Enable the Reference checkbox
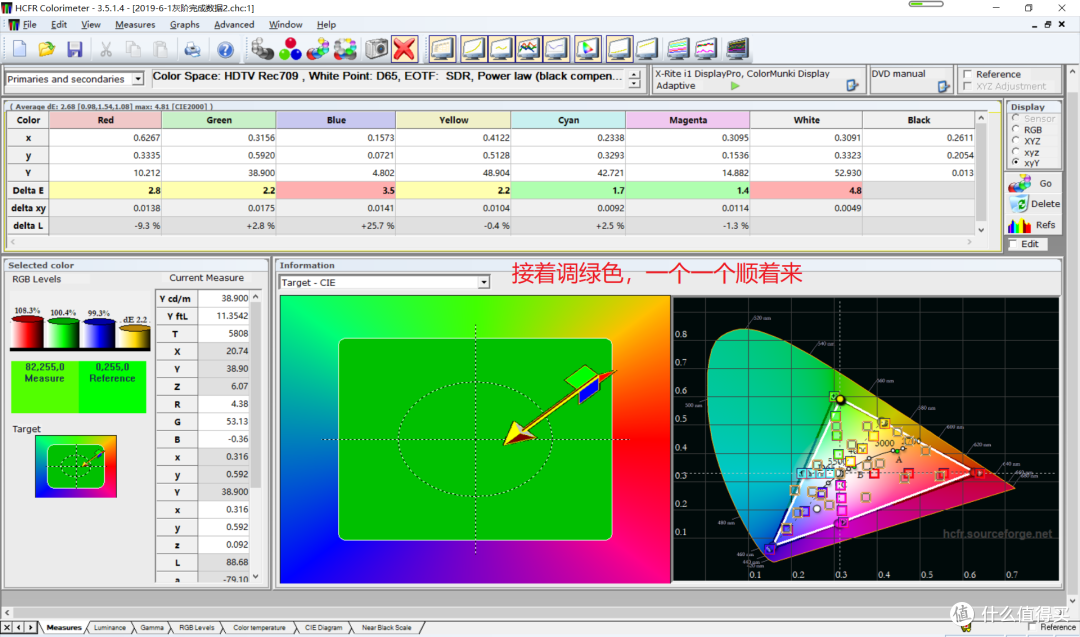 click(x=967, y=74)
